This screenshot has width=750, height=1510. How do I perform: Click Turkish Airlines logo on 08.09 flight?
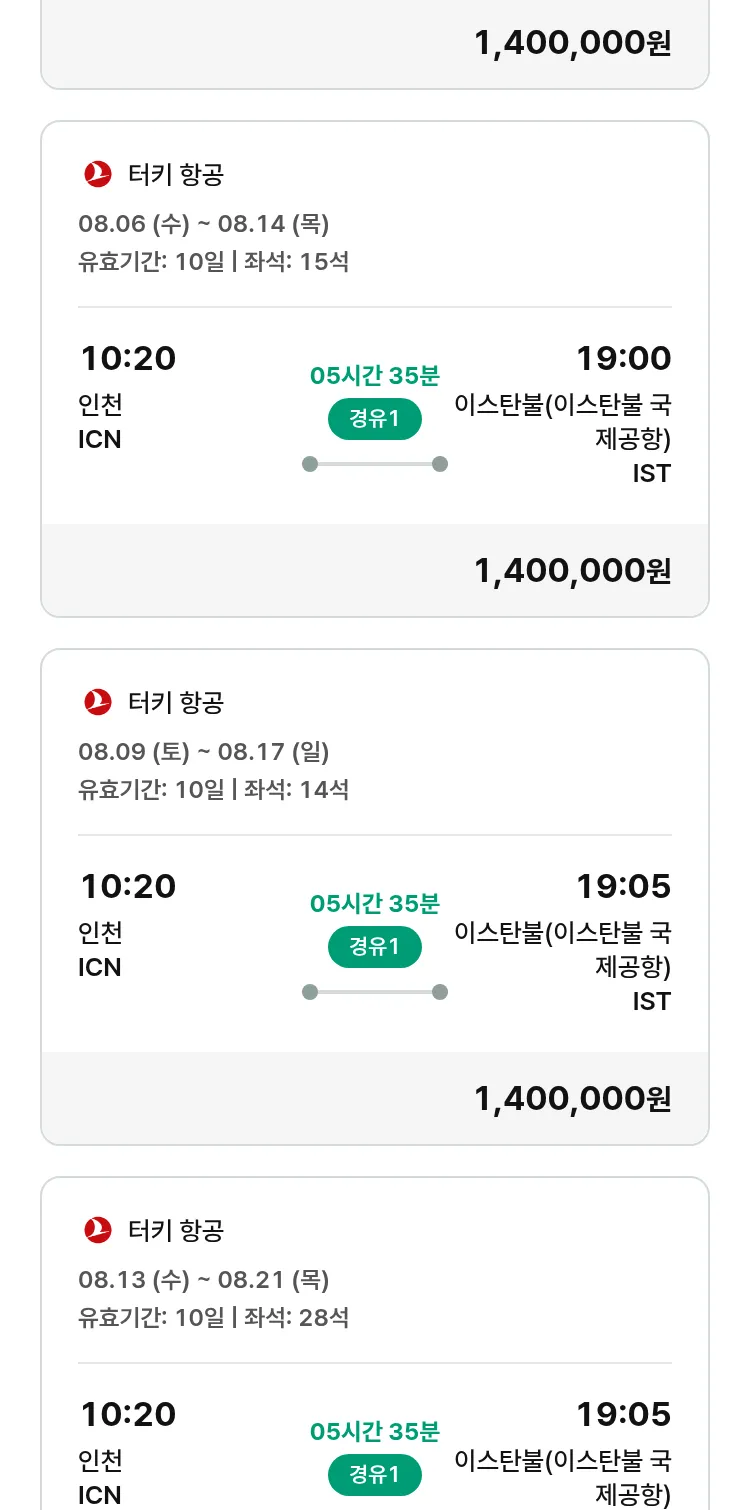coord(98,702)
